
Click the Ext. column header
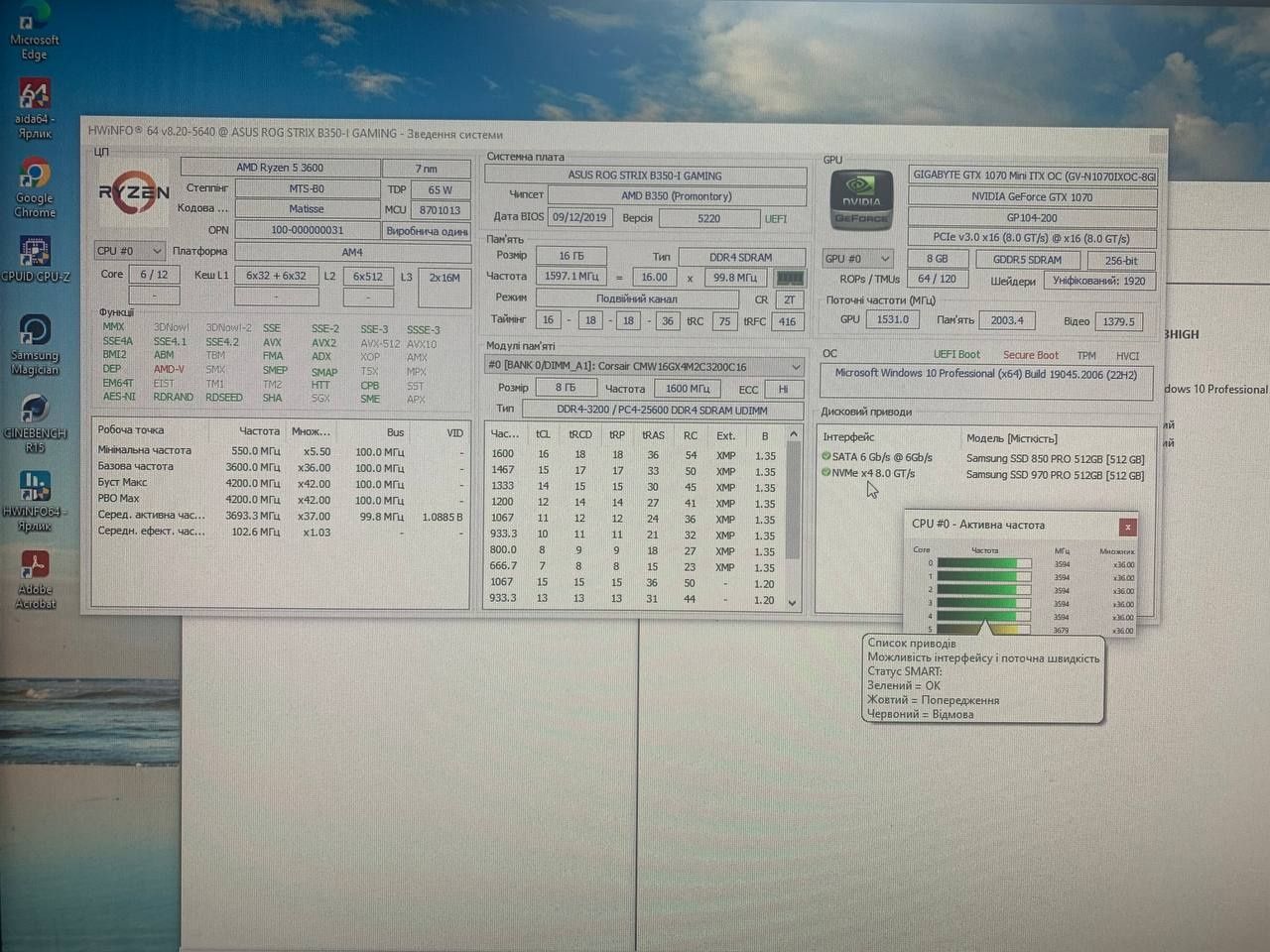726,434
